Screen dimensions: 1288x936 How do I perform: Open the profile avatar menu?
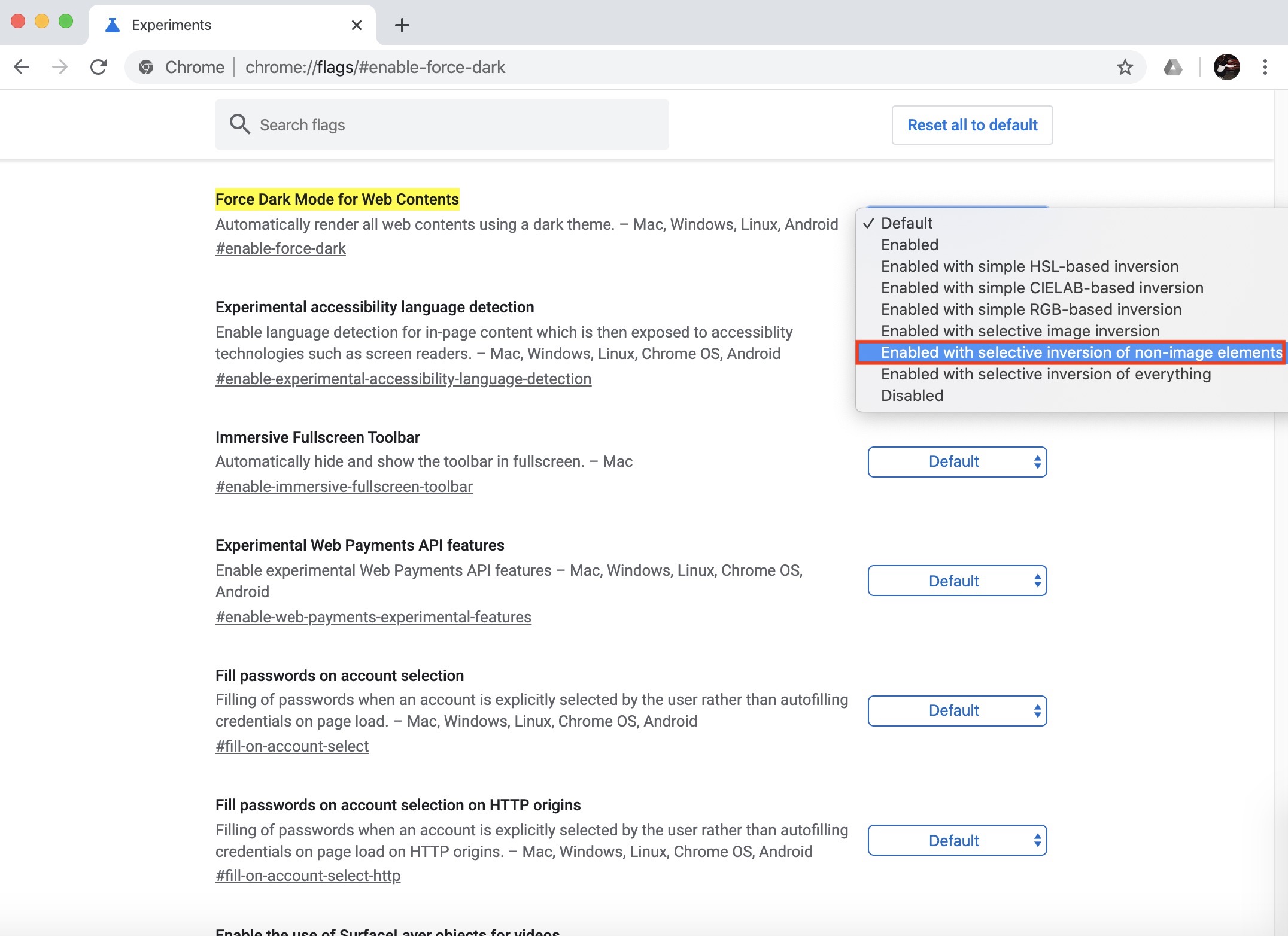tap(1226, 67)
